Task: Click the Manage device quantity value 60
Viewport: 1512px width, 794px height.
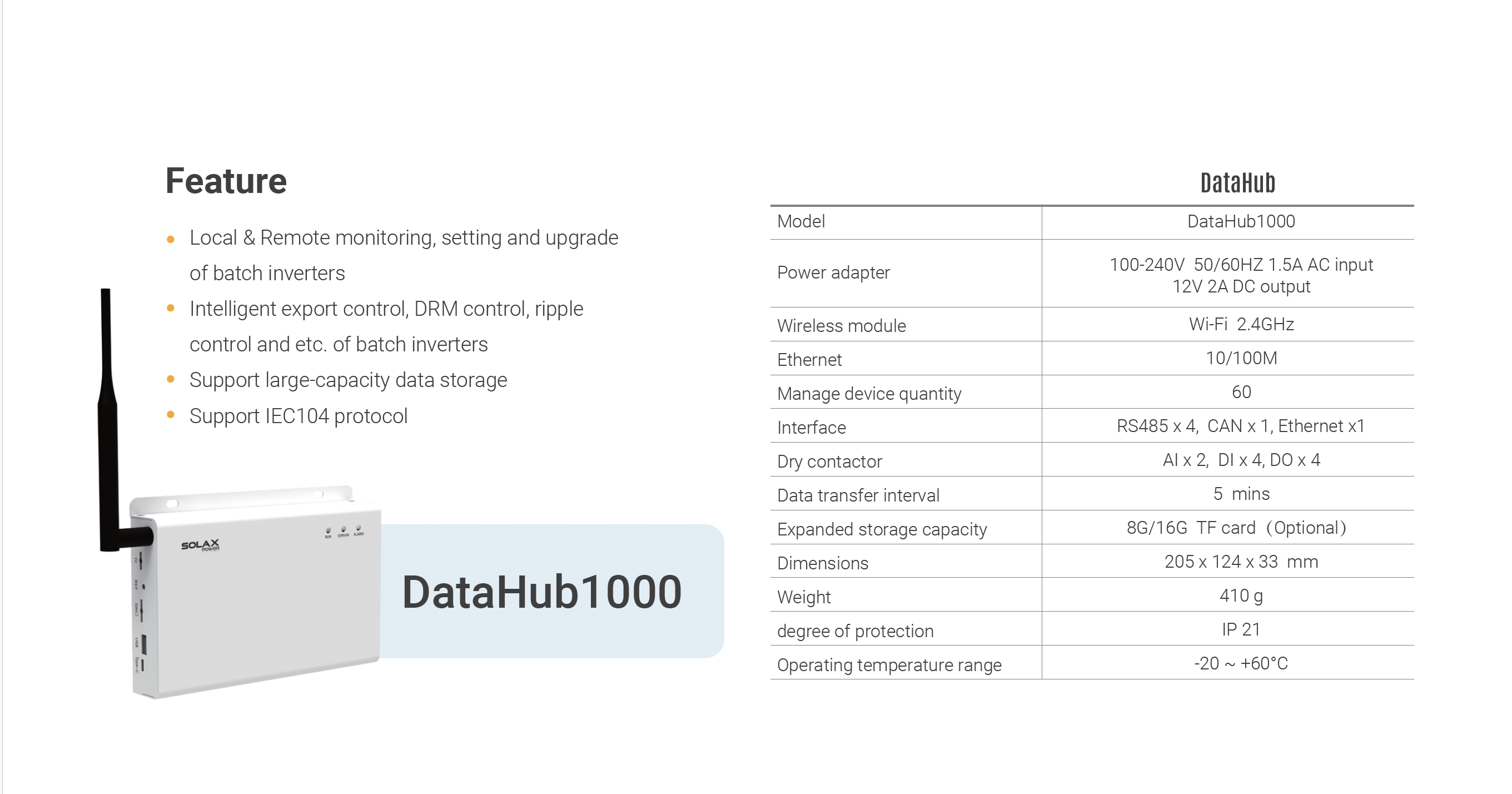Action: pyautogui.click(x=1241, y=391)
